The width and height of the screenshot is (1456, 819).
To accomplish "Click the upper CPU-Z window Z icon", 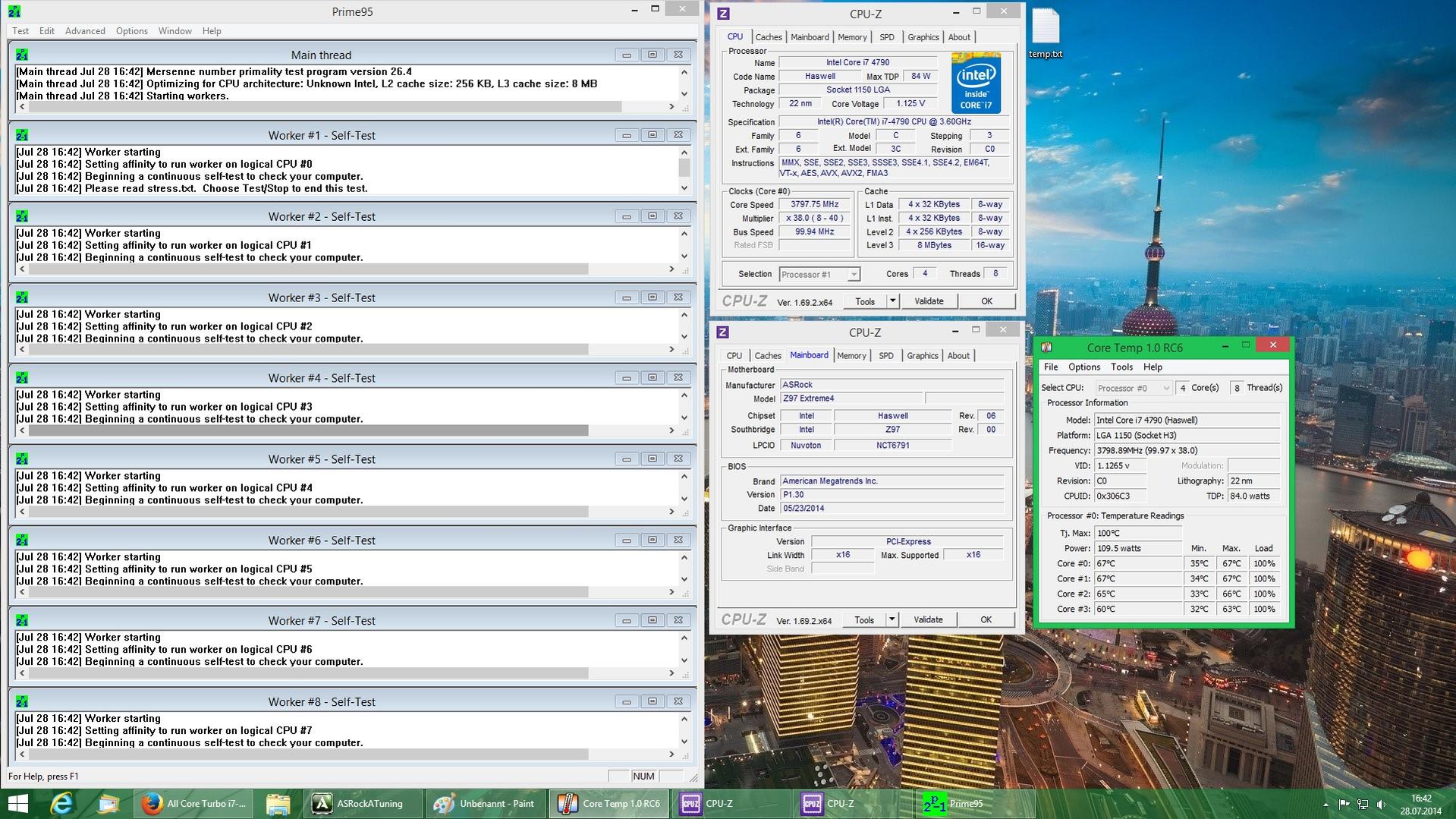I will (723, 14).
